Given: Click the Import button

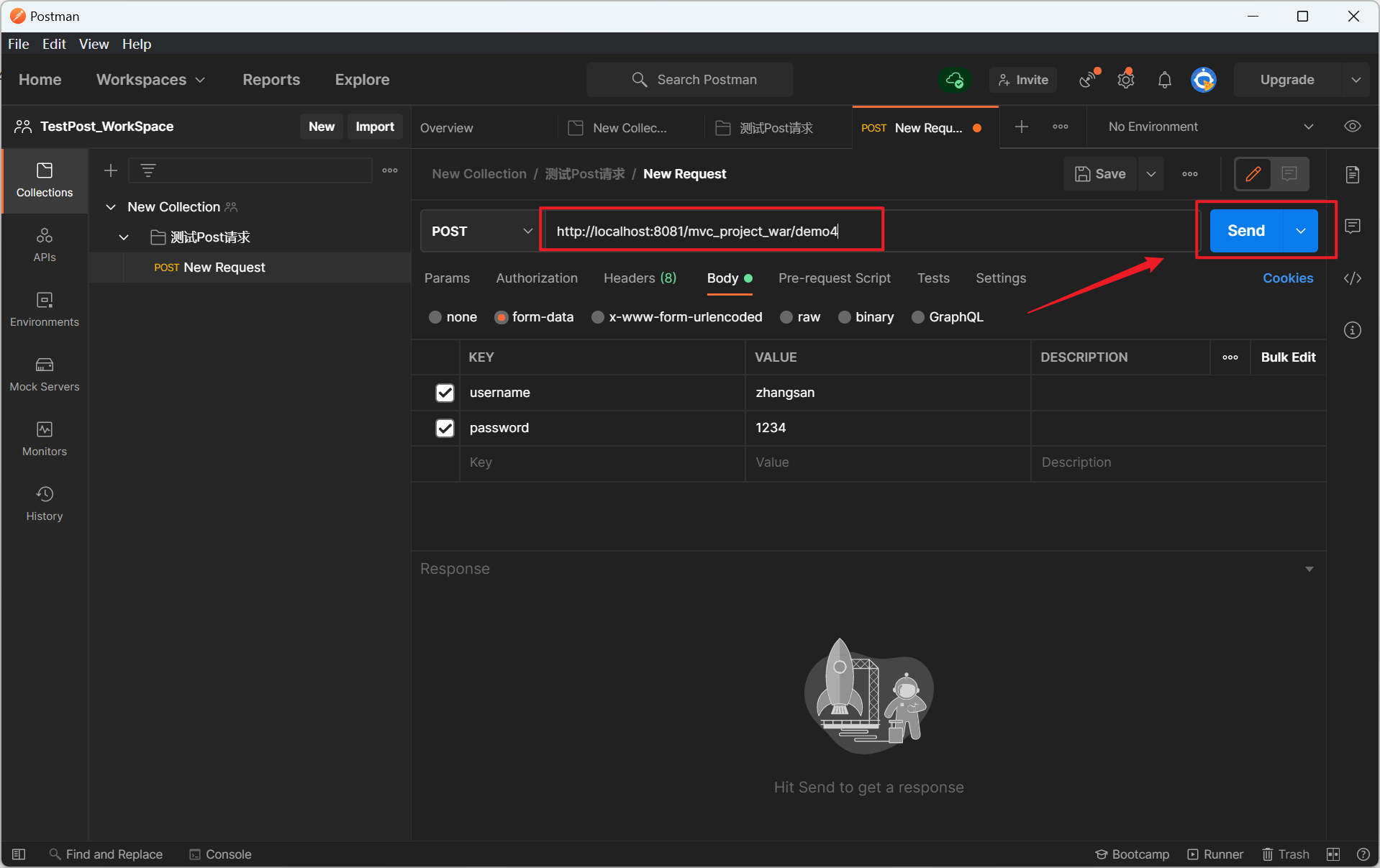Looking at the screenshot, I should coord(375,127).
